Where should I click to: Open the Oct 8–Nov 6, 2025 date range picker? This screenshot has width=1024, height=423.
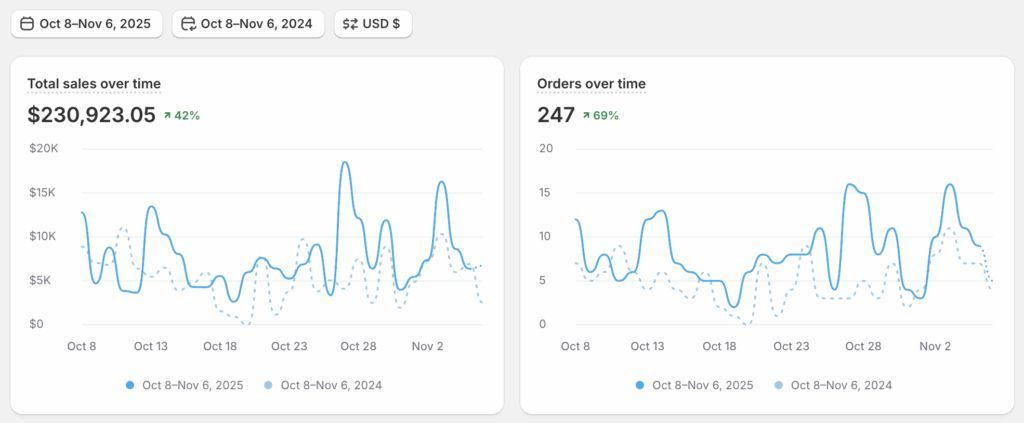click(87, 24)
